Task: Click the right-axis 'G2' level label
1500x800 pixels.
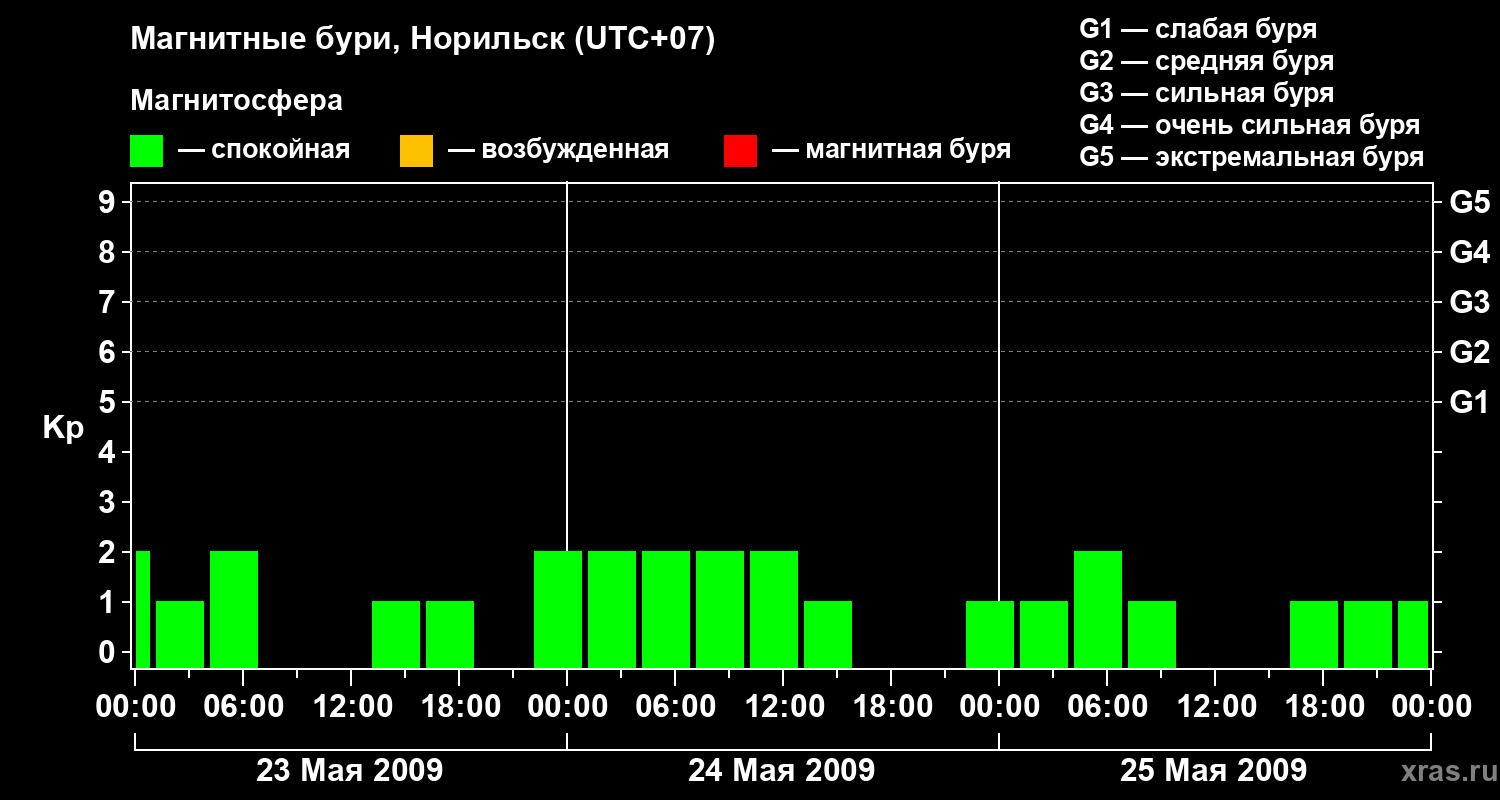Action: pos(1469,352)
